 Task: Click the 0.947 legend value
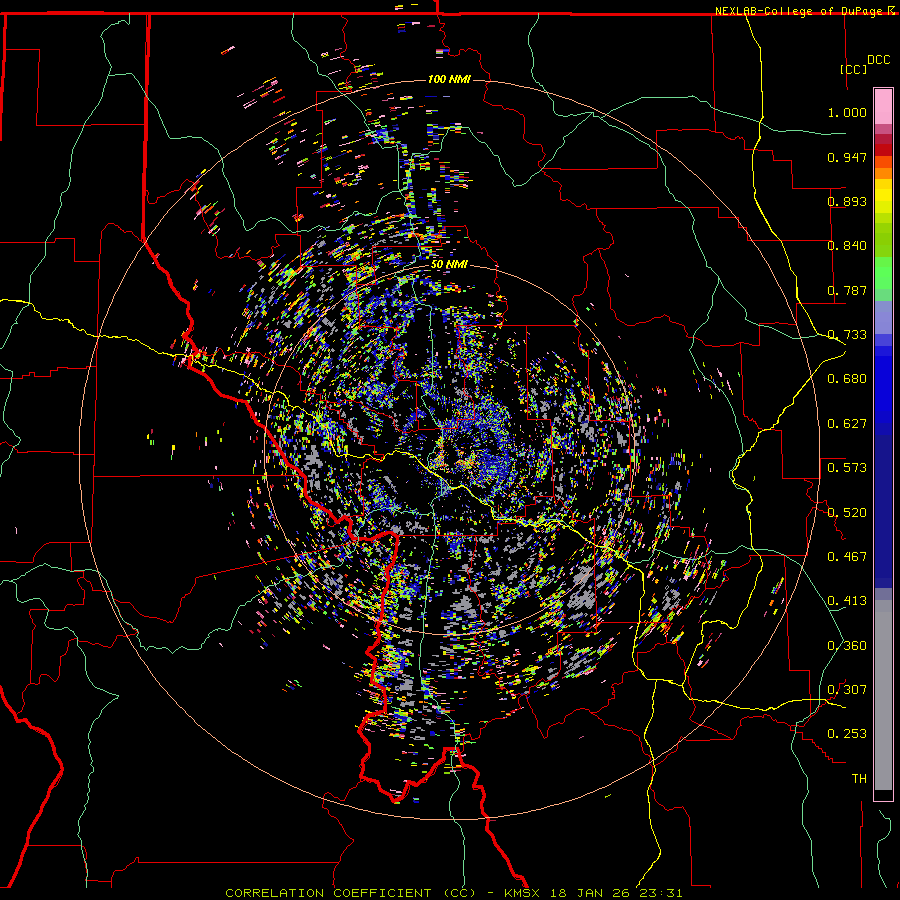pos(847,157)
